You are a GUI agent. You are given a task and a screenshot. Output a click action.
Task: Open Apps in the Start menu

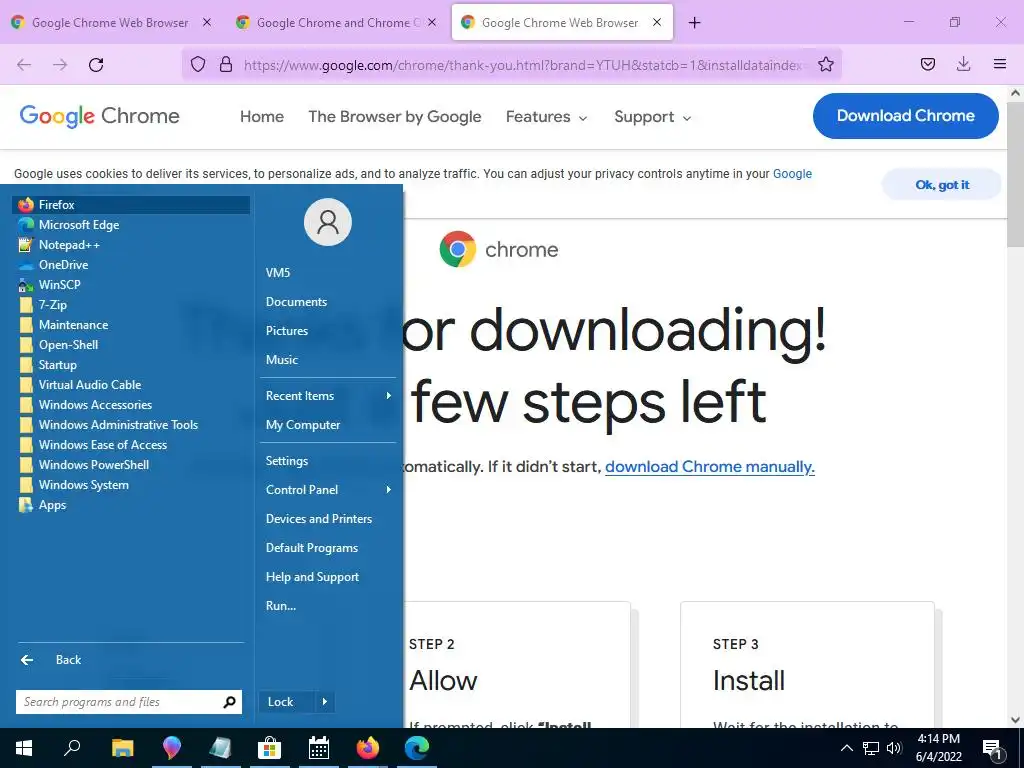click(131, 505)
